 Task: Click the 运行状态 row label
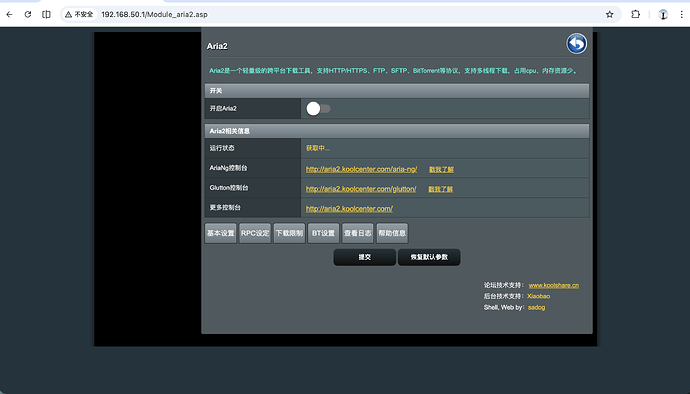point(222,148)
